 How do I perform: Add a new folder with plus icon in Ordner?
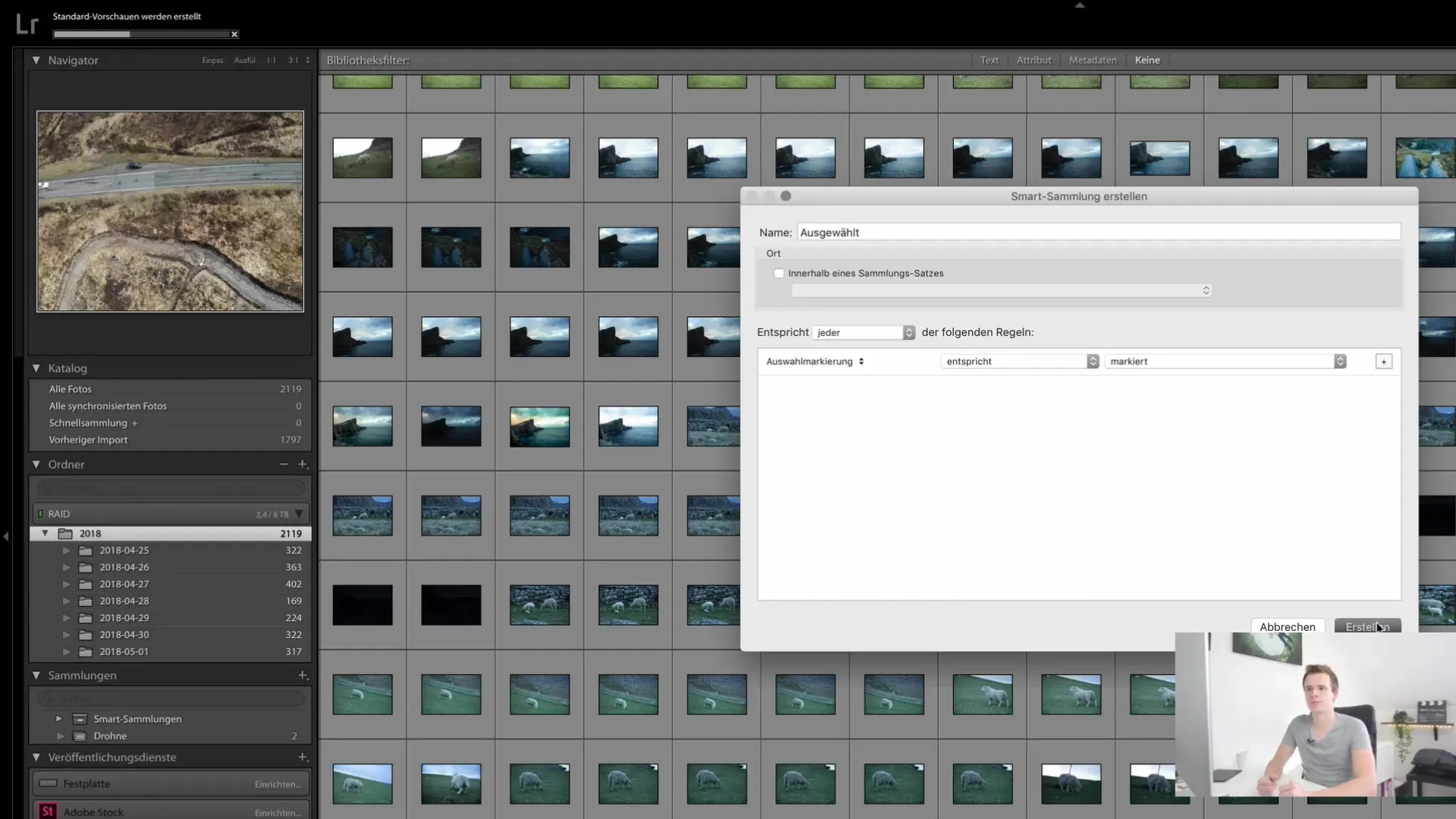tap(303, 464)
